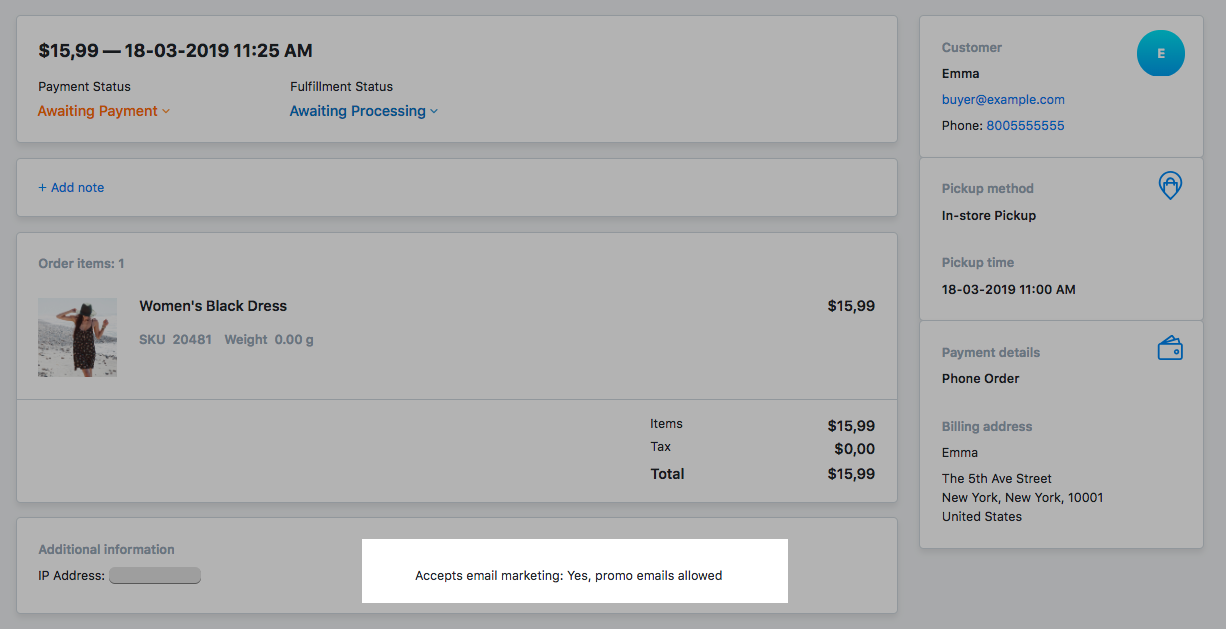Screen dimensions: 1226x629
Task: Call the phone number 8005555555
Action: (1025, 126)
